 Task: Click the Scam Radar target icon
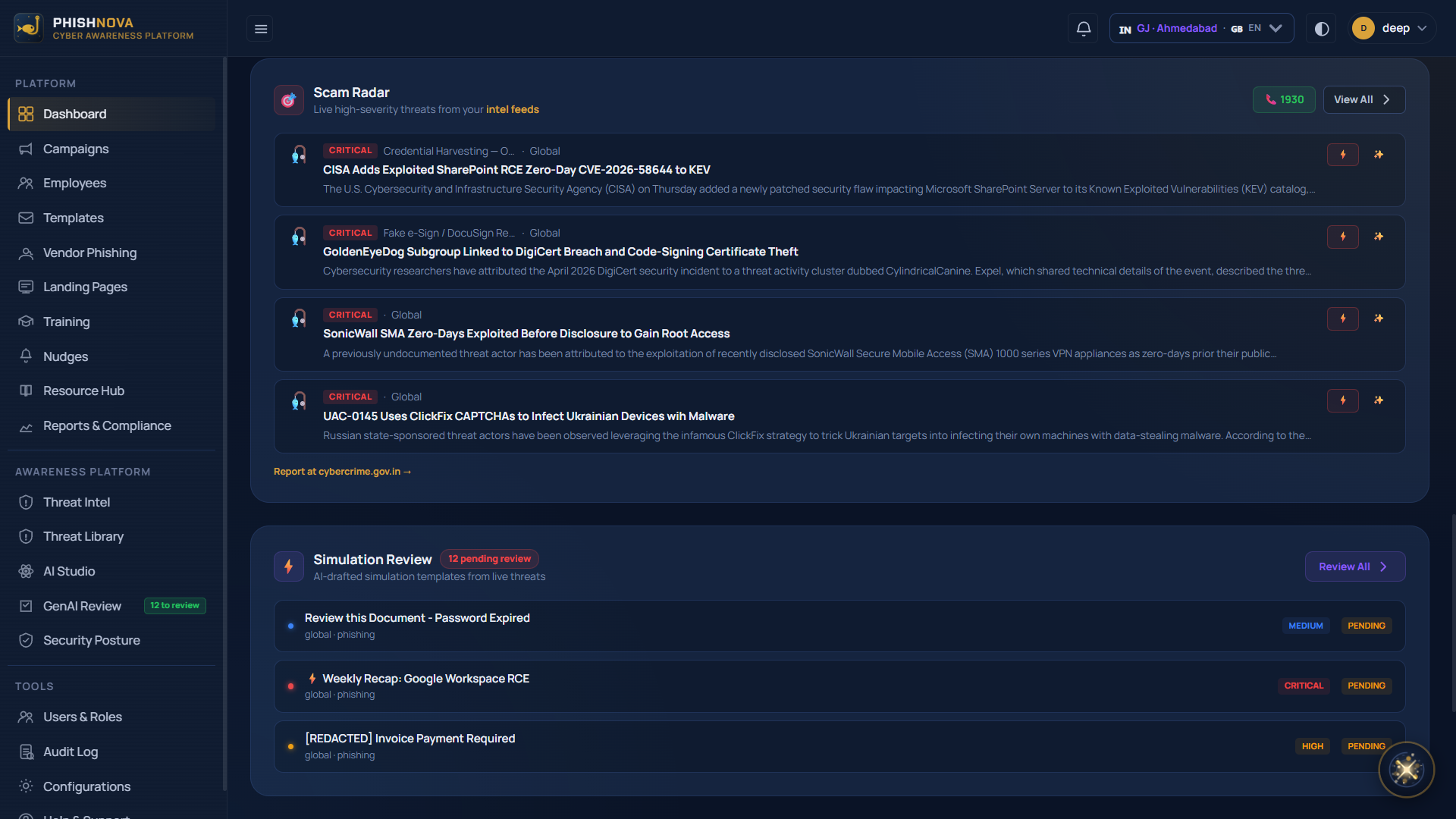(289, 100)
